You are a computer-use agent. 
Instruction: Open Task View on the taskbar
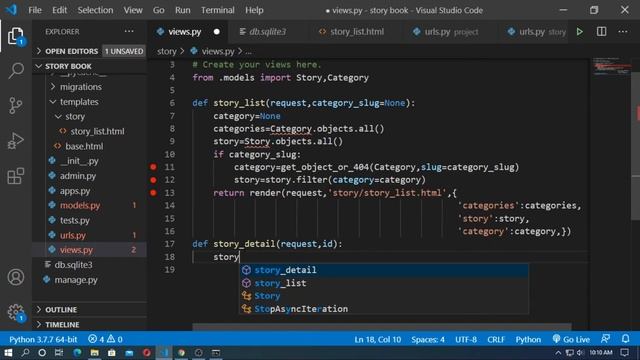(x=59, y=353)
